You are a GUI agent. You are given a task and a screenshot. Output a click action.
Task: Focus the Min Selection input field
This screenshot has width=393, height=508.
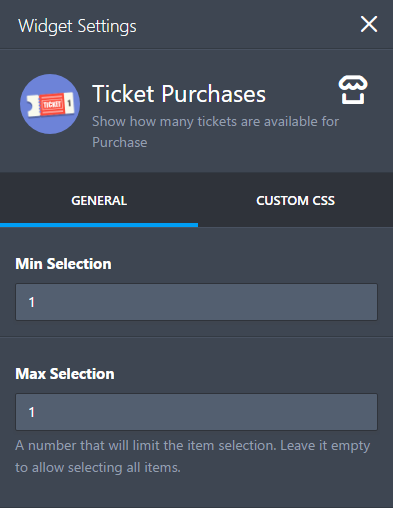tap(196, 302)
